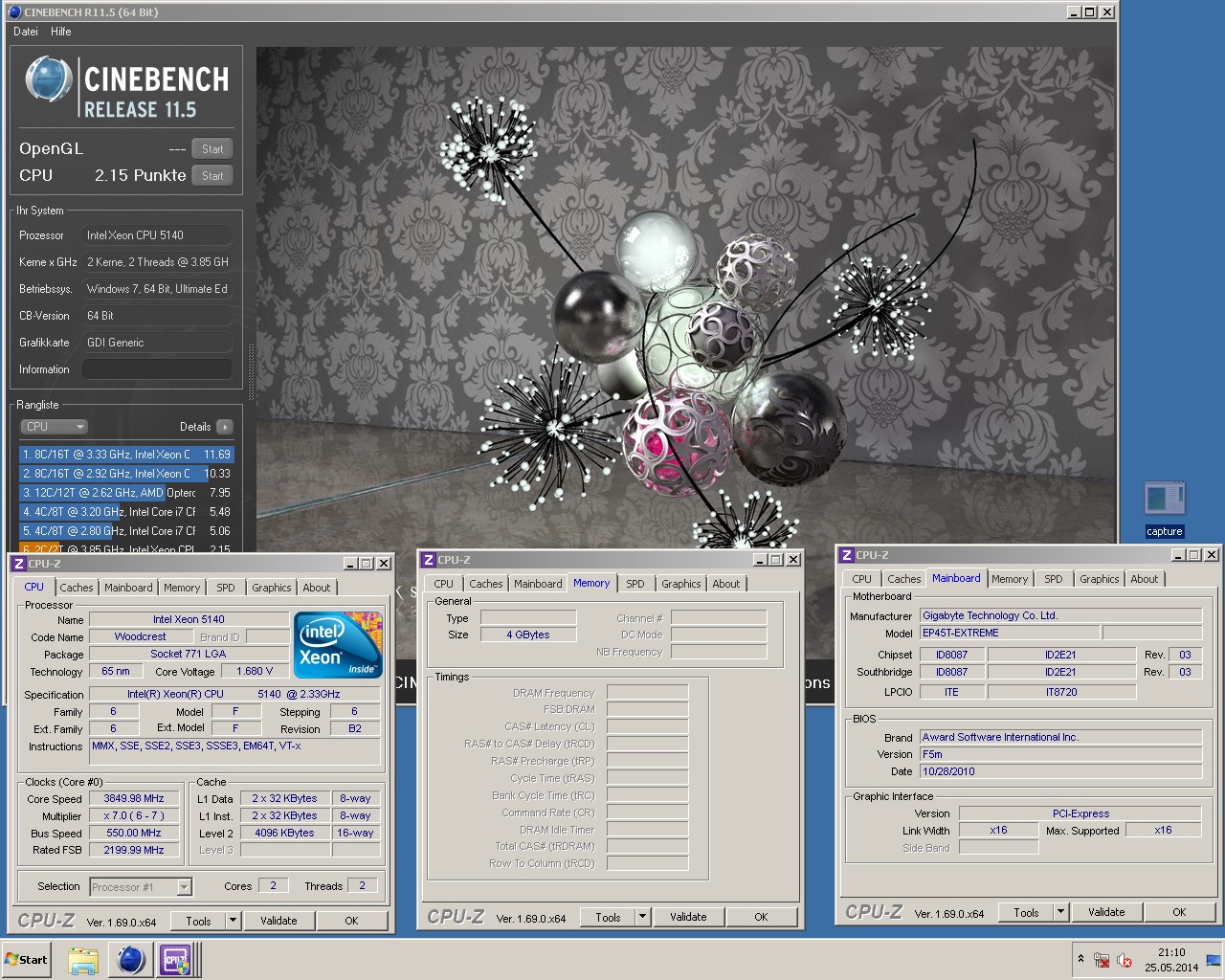Open the Datei menu in Cinebench
This screenshot has height=980, width=1225.
26,32
